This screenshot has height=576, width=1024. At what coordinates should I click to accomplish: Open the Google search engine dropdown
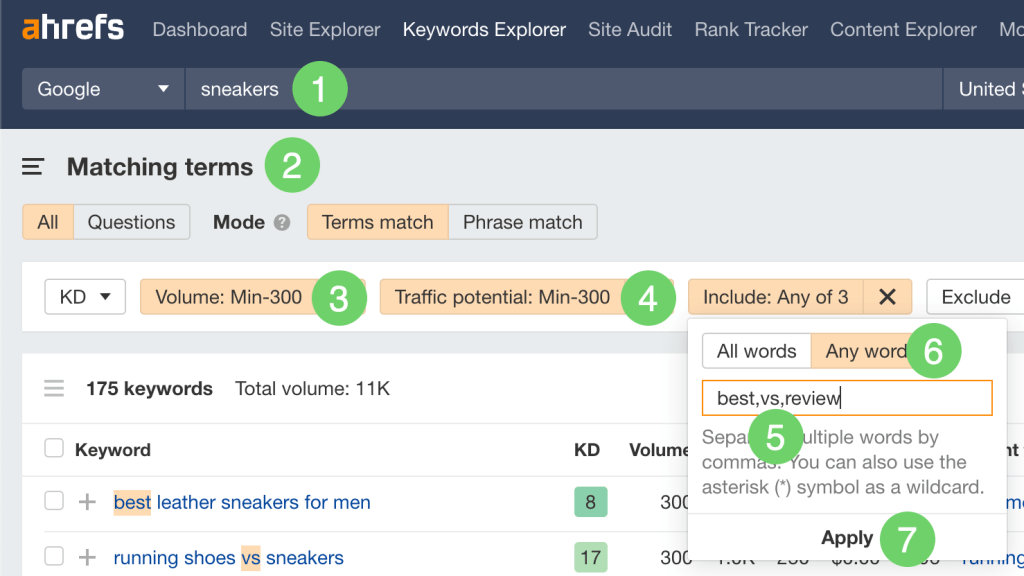coord(100,89)
